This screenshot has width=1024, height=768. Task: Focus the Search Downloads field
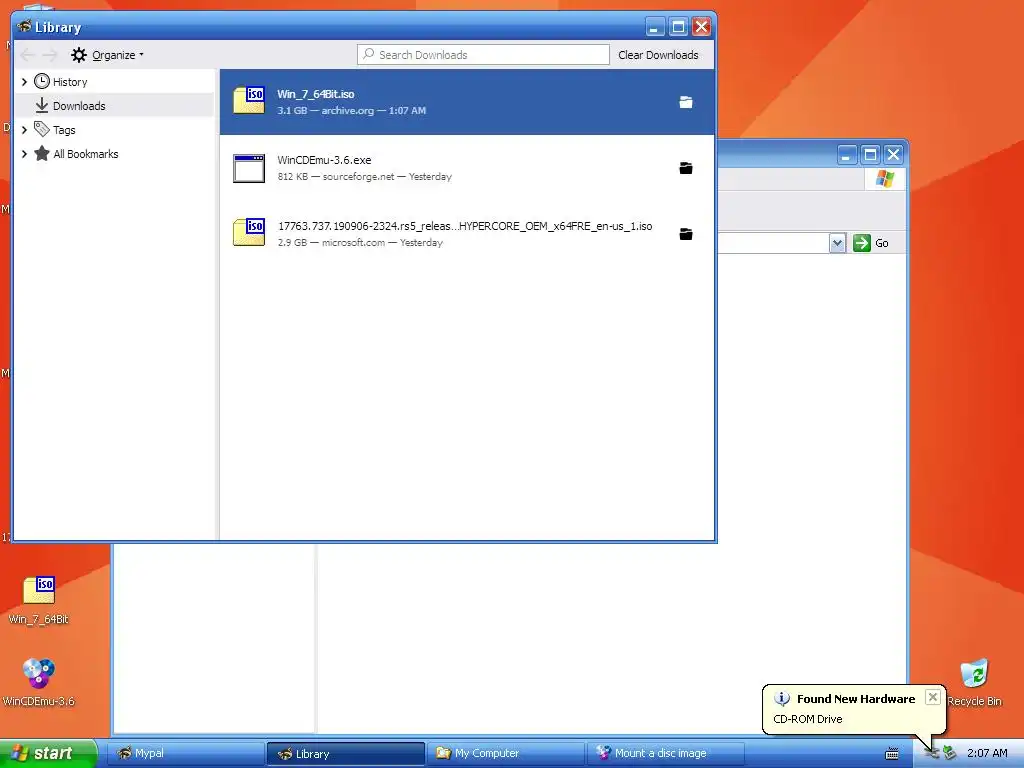483,55
